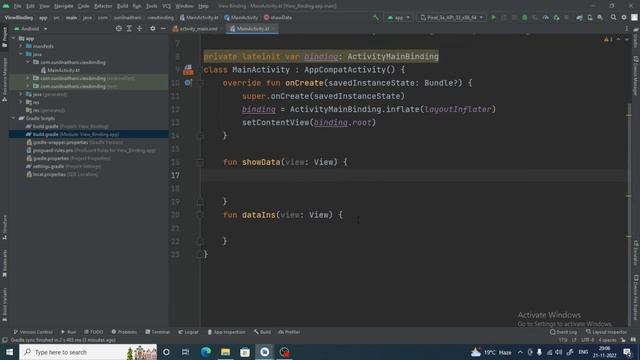640x360 pixels.
Task: Expand all in Project panel toolbar
Action: [129, 29]
